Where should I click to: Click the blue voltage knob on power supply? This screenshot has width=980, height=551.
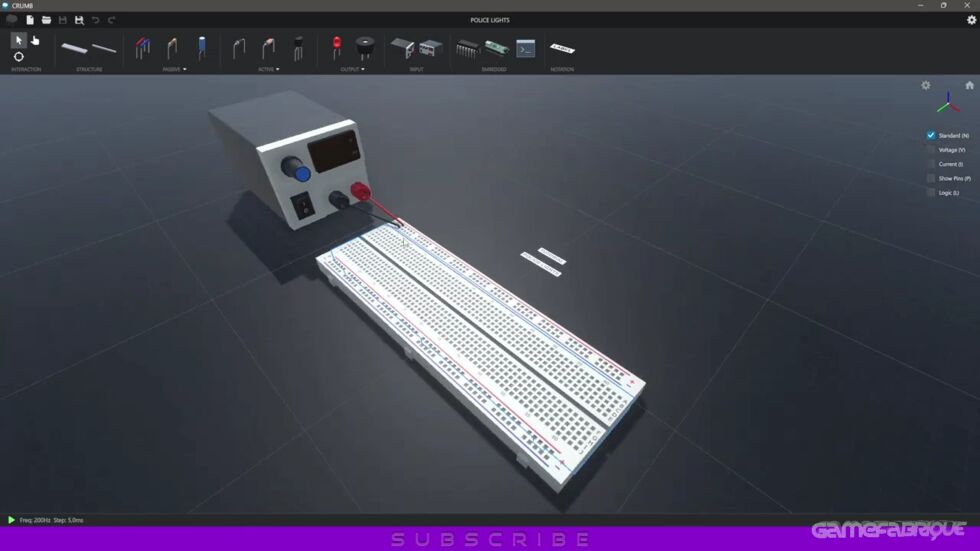point(296,170)
